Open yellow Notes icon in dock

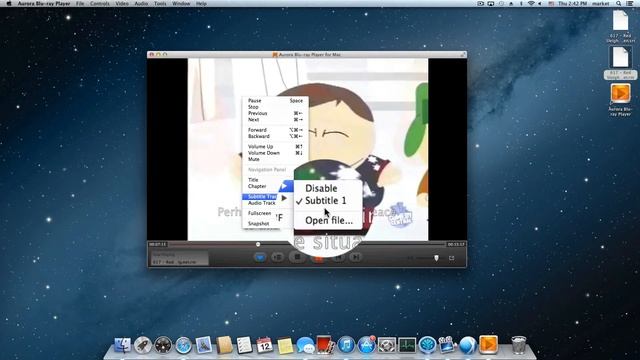point(285,346)
